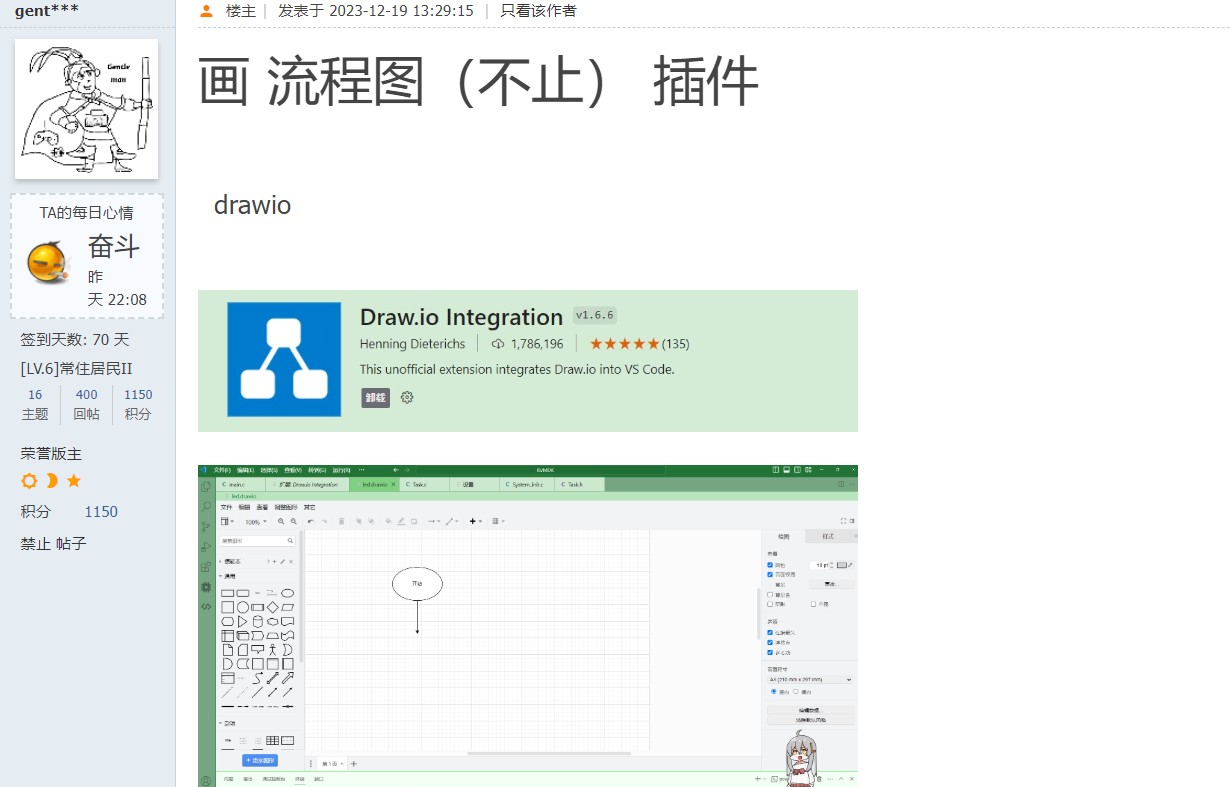Switch to the 样式 tab in format panel
This screenshot has width=1230, height=787.
pos(828,536)
